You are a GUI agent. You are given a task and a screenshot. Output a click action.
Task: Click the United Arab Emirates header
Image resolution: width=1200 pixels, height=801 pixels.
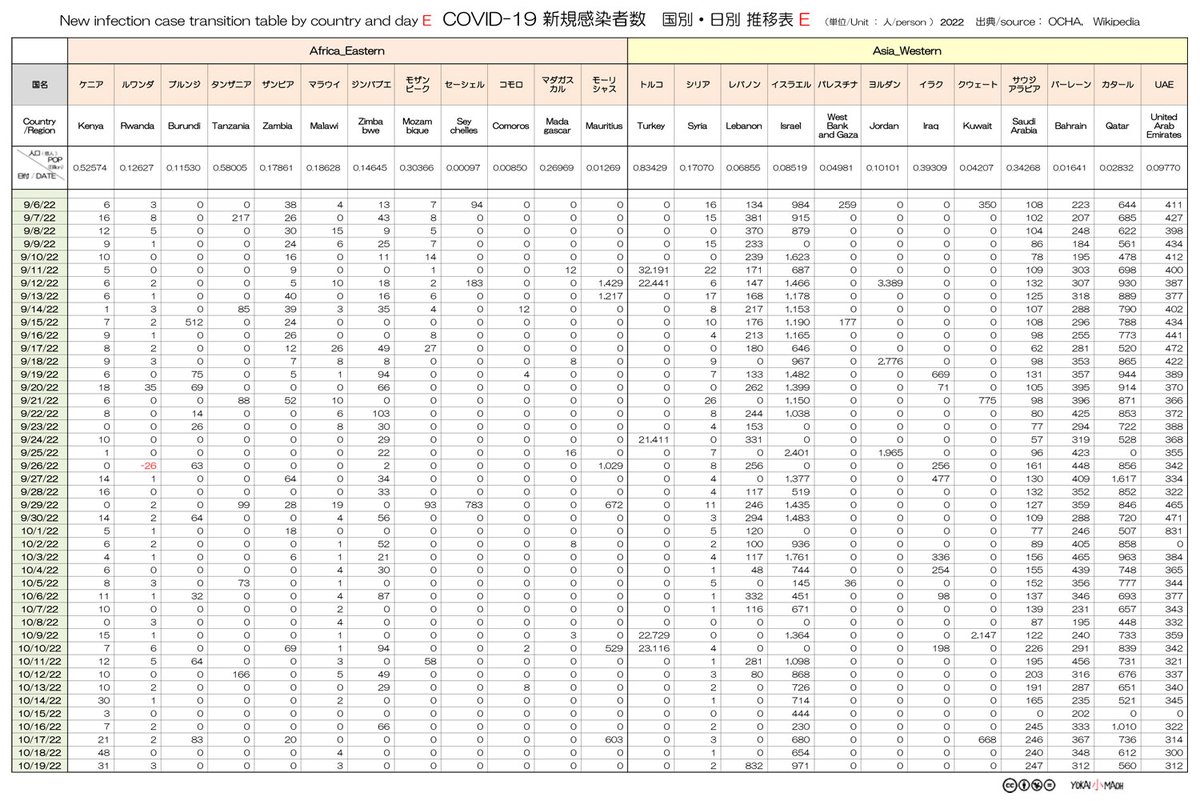point(1165,127)
